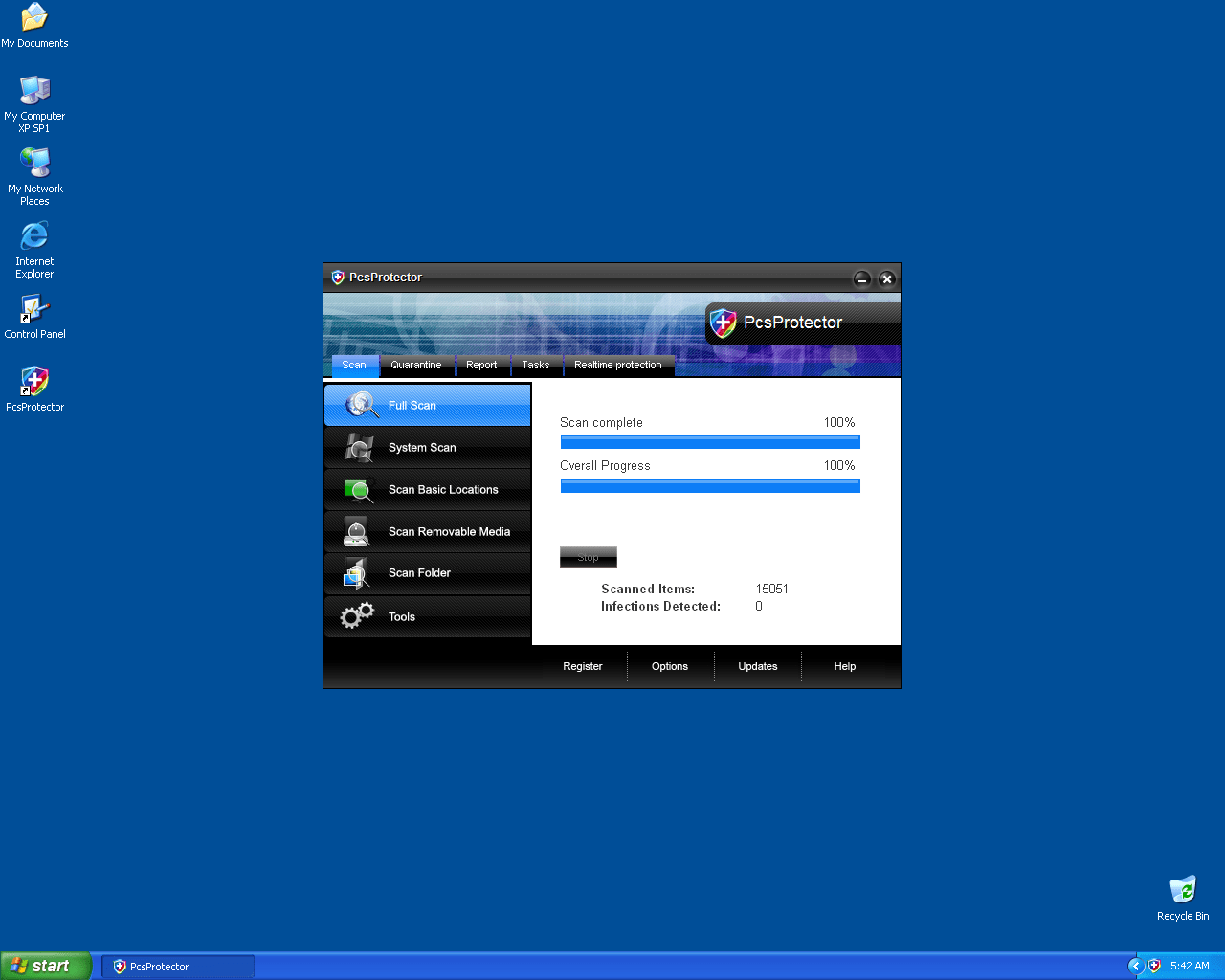The height and width of the screenshot is (980, 1225).
Task: Switch to the Report tab
Action: 481,365
